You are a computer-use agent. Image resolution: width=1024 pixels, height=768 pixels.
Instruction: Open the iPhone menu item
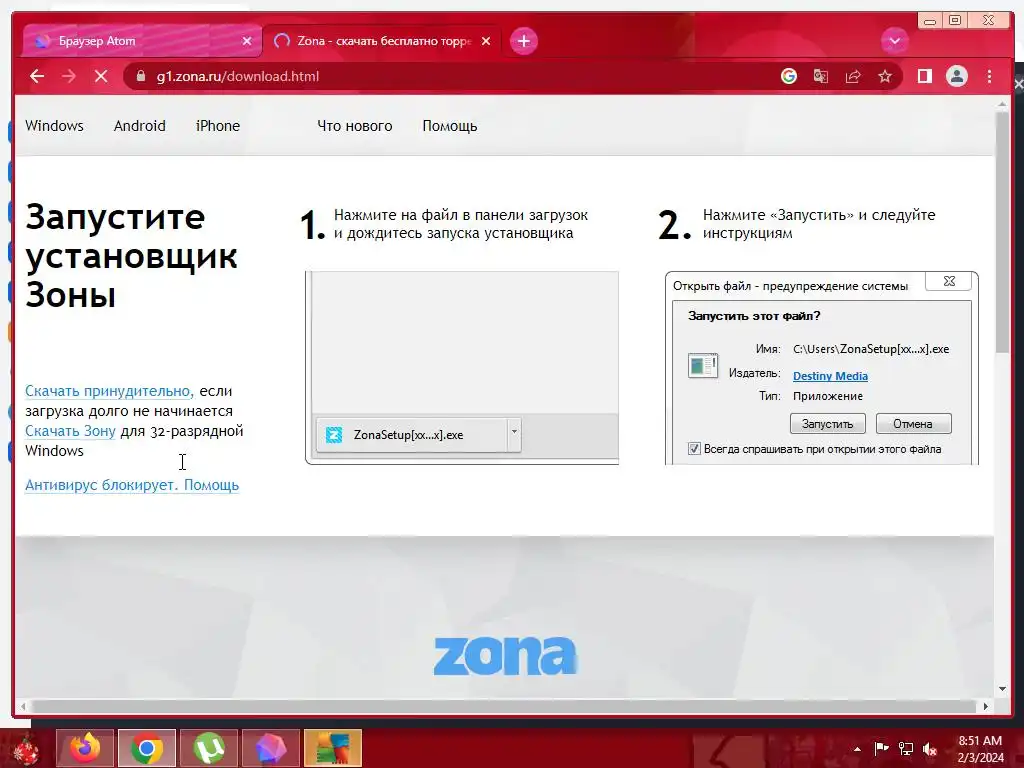click(217, 125)
